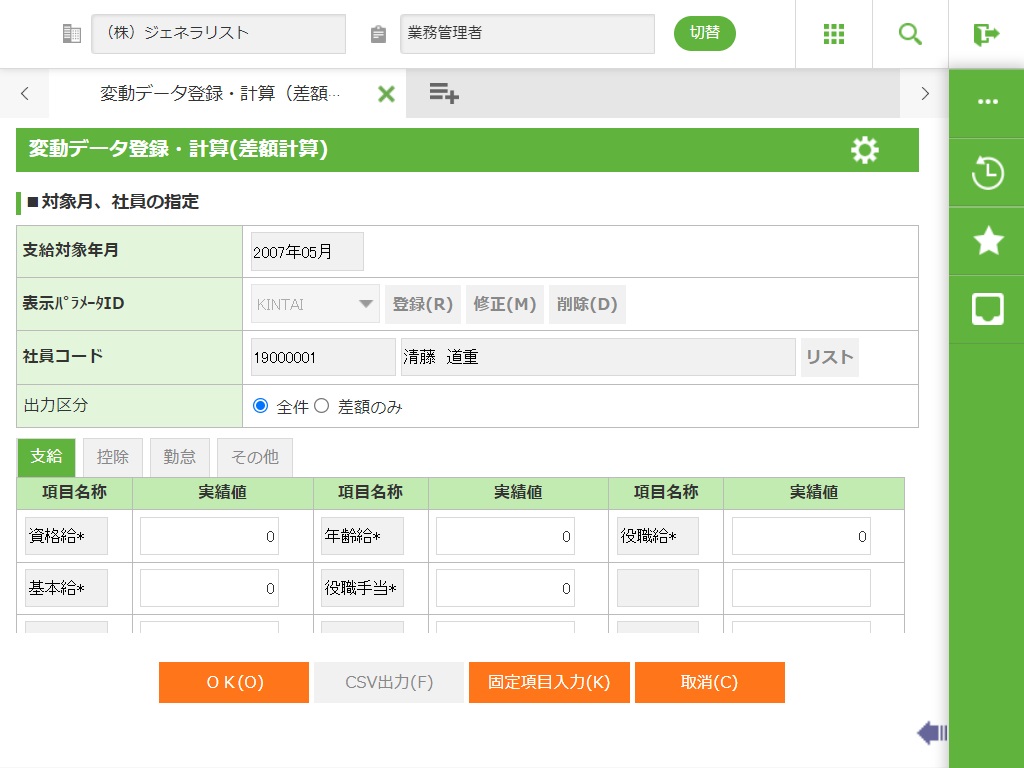Click the 切替 switch button
Screen dimensions: 1024x768
[x=704, y=33]
